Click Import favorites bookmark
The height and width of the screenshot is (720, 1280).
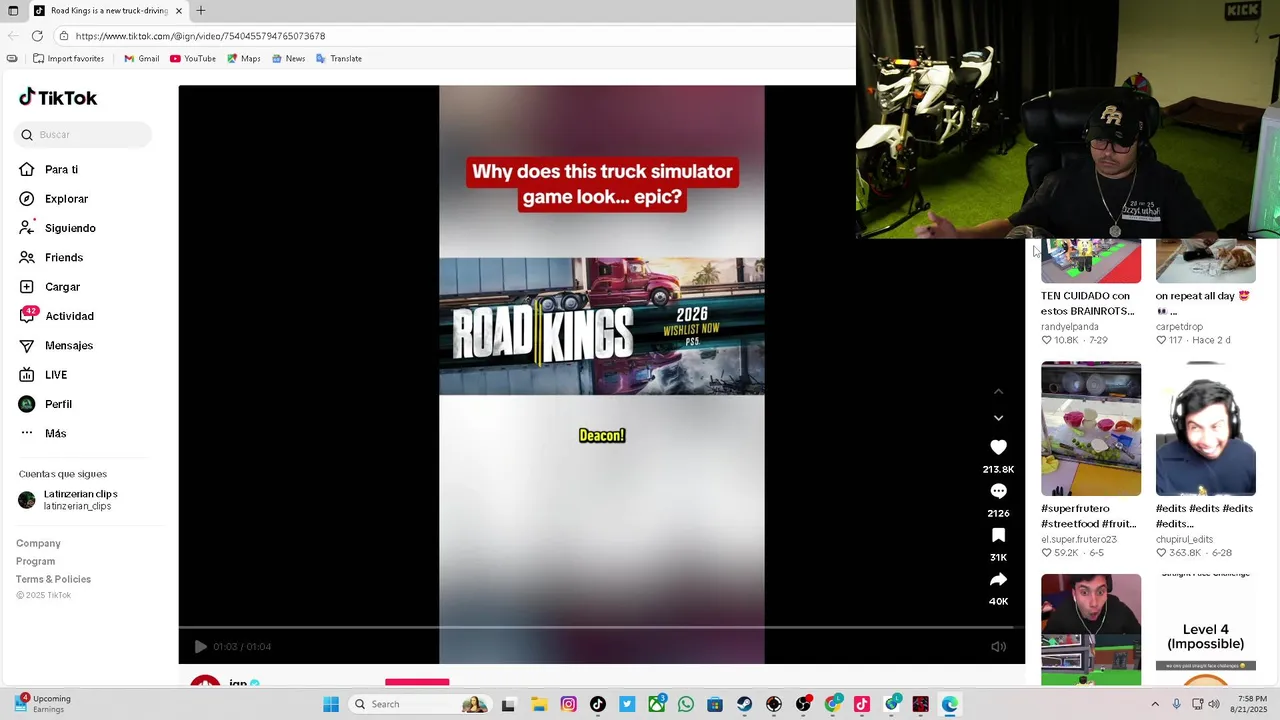pos(68,58)
